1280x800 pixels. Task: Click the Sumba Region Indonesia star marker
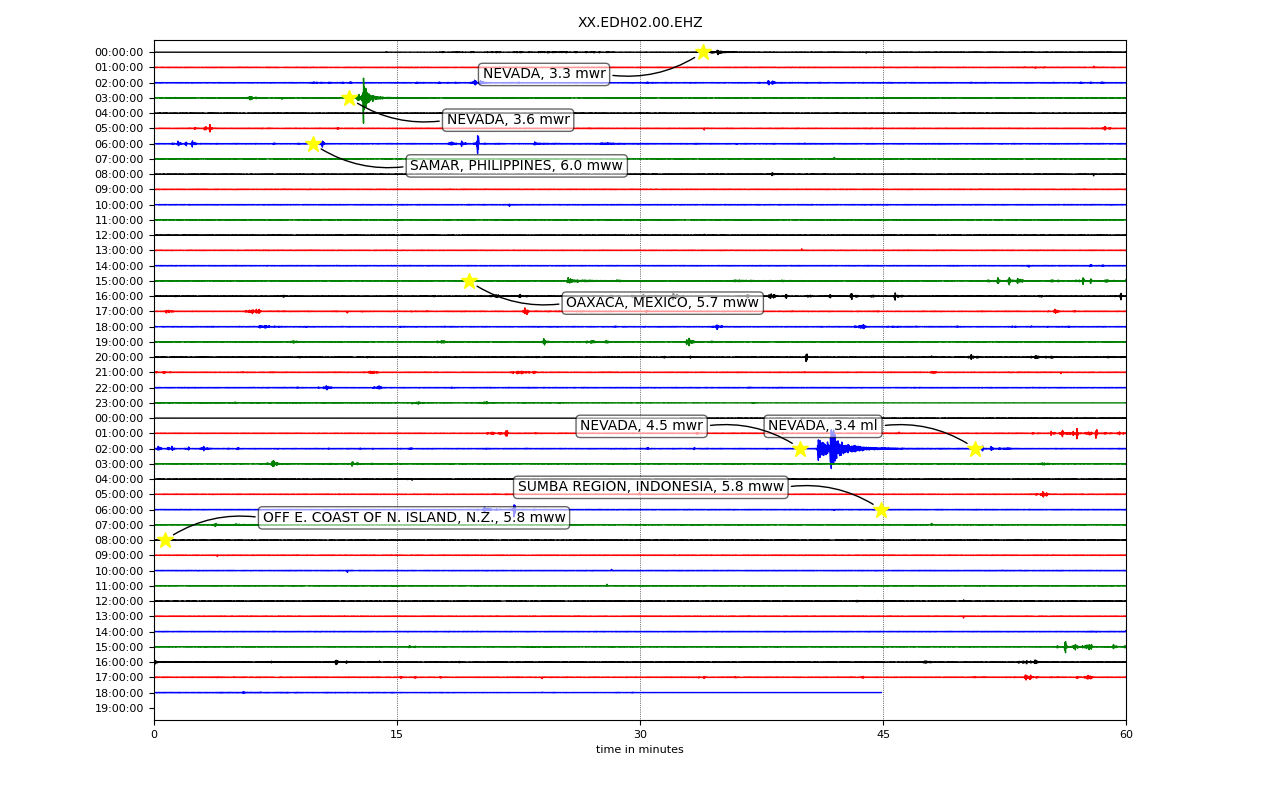(x=881, y=510)
